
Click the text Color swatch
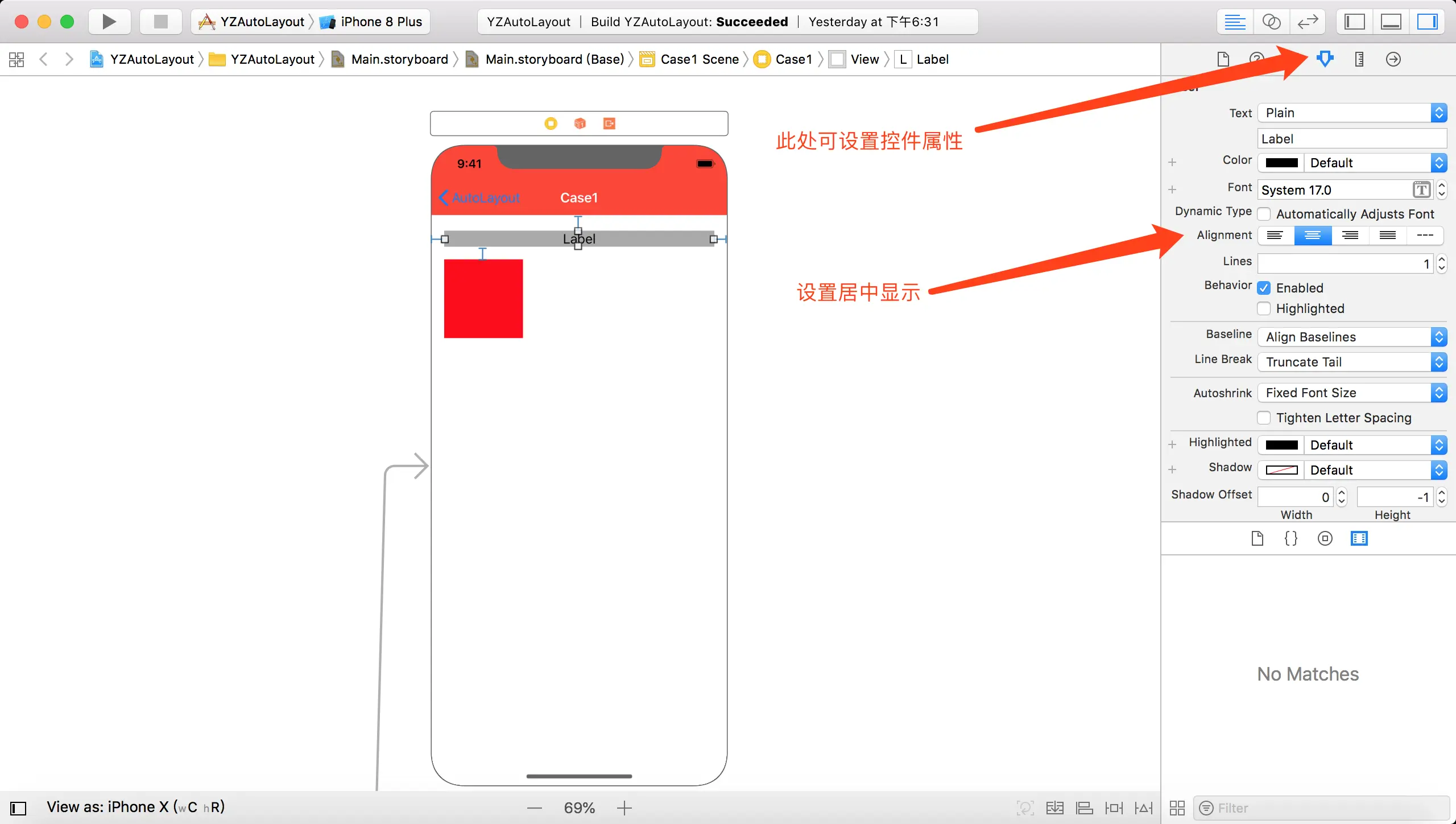click(x=1281, y=163)
